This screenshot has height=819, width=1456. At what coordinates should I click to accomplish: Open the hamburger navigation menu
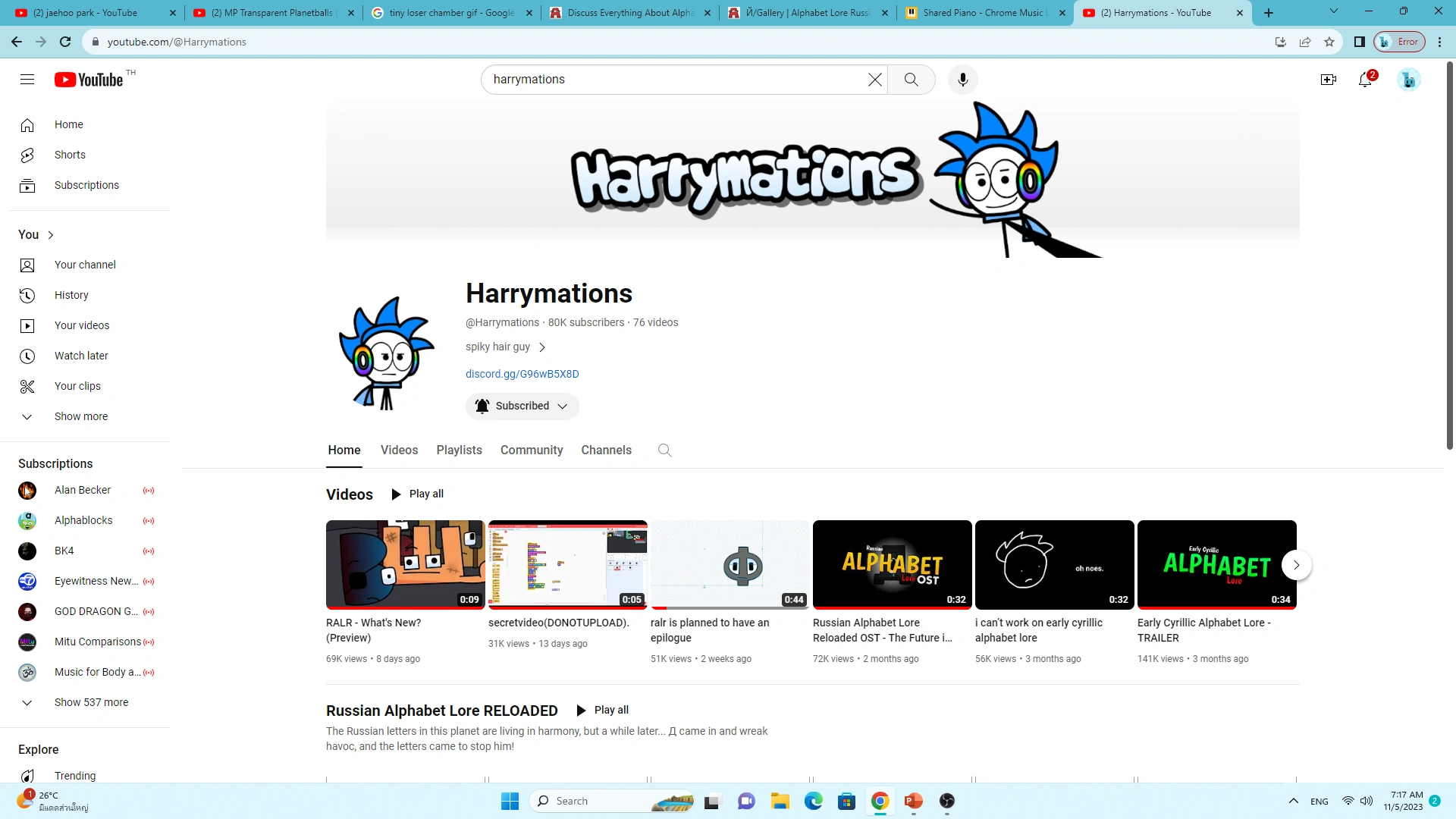27,79
